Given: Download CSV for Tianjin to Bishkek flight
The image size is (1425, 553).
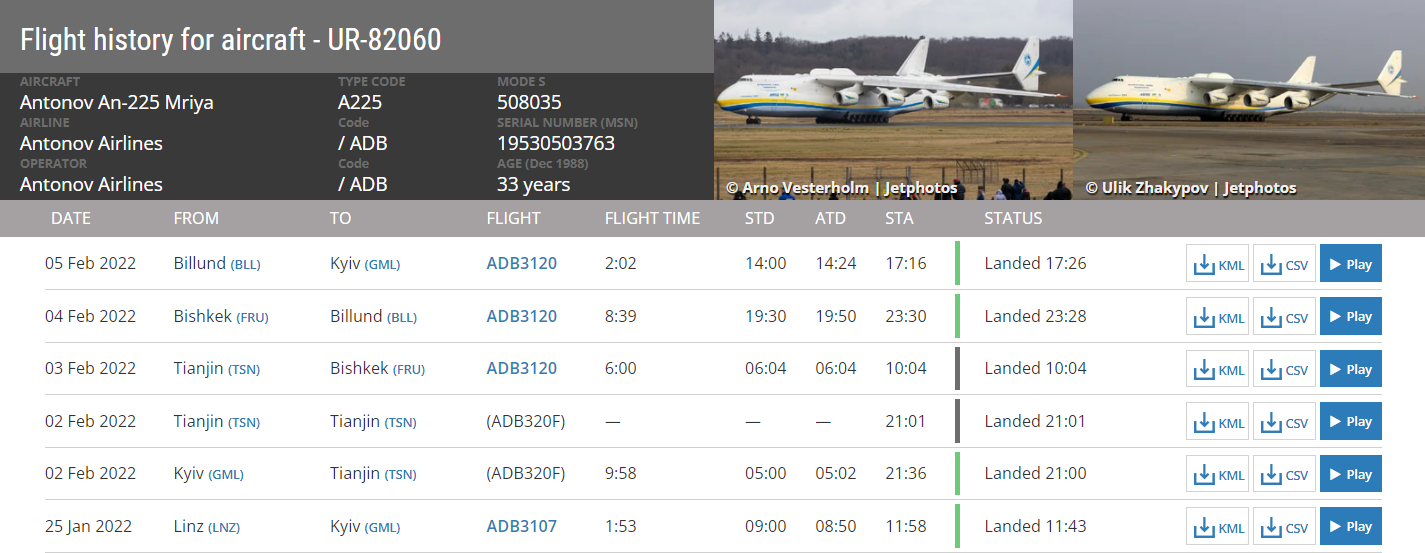Looking at the screenshot, I should 1284,369.
